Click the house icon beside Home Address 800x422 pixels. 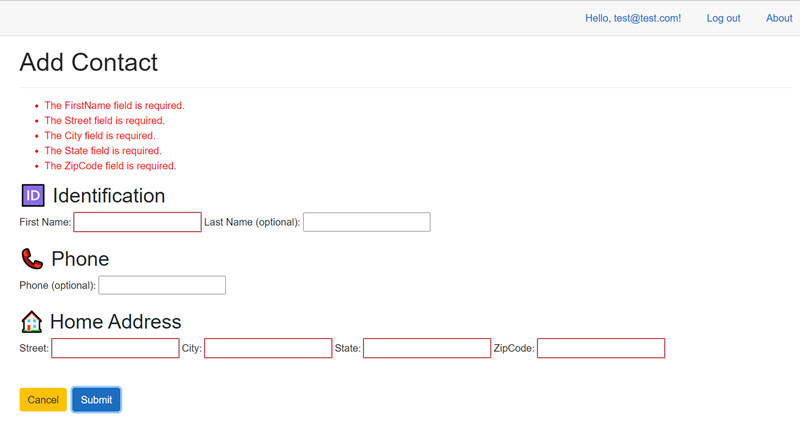pyautogui.click(x=32, y=321)
